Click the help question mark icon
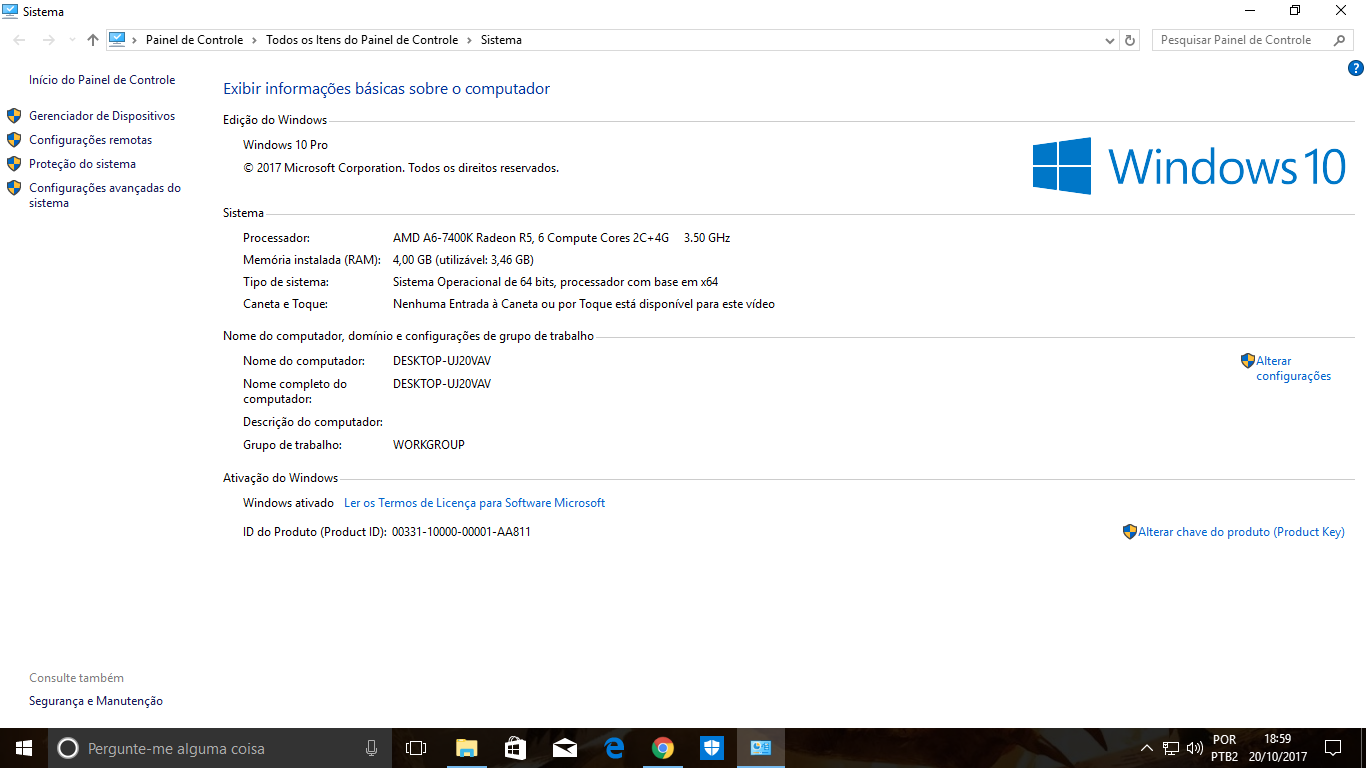This screenshot has width=1366, height=768. (1355, 69)
